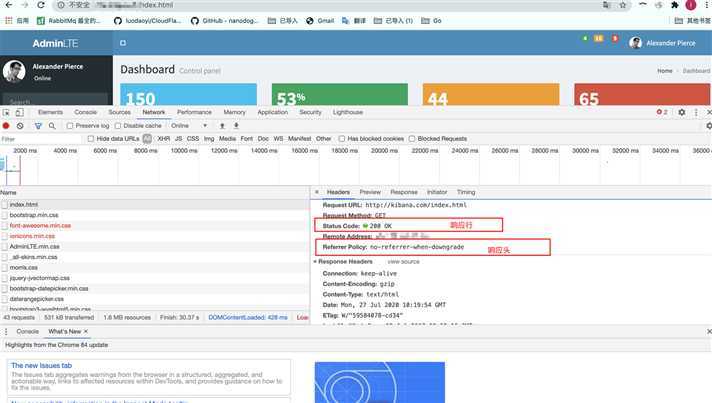712x403 pixels.
Task: Switch to the Console panel tab
Action: (x=85, y=112)
